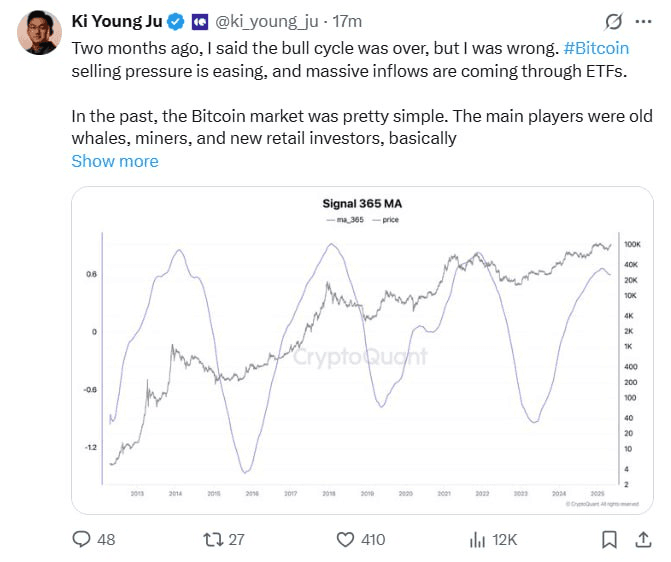671x562 pixels.
Task: View post analytics bar chart icon
Action: (x=477, y=539)
